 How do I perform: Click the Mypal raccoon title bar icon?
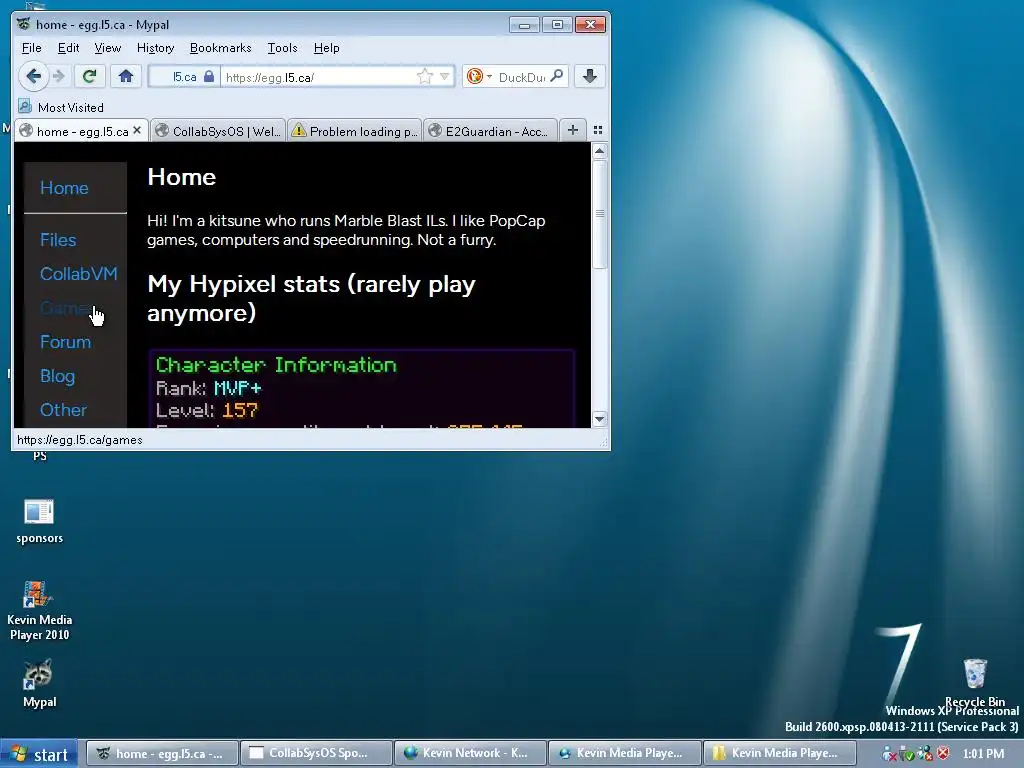click(24, 24)
